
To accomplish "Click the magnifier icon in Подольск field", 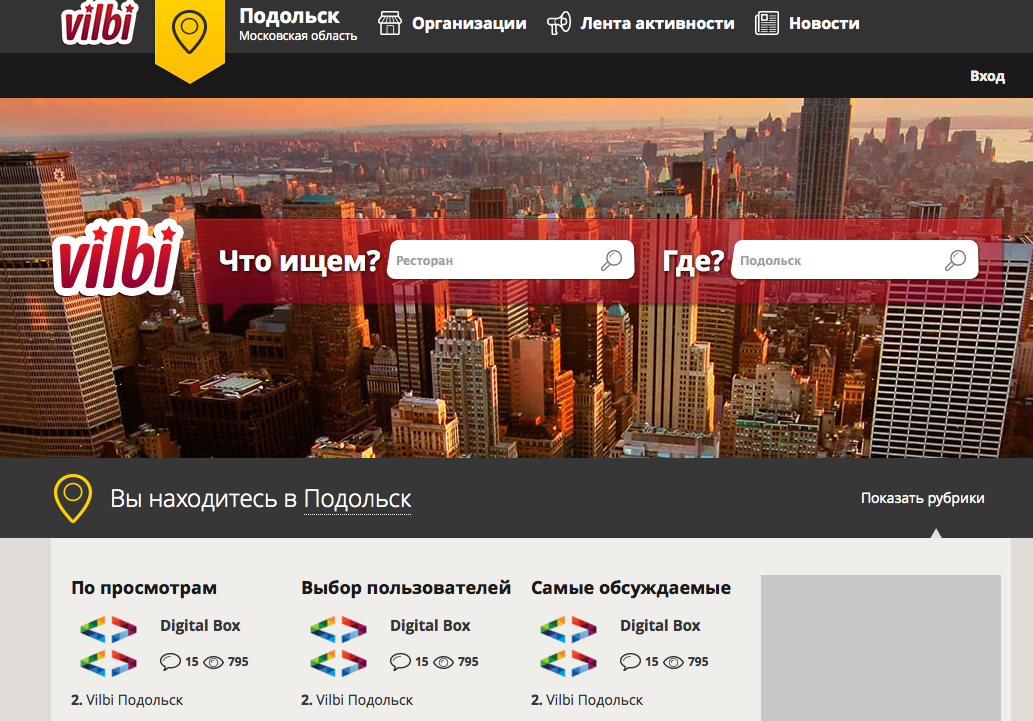I will click(x=955, y=260).
